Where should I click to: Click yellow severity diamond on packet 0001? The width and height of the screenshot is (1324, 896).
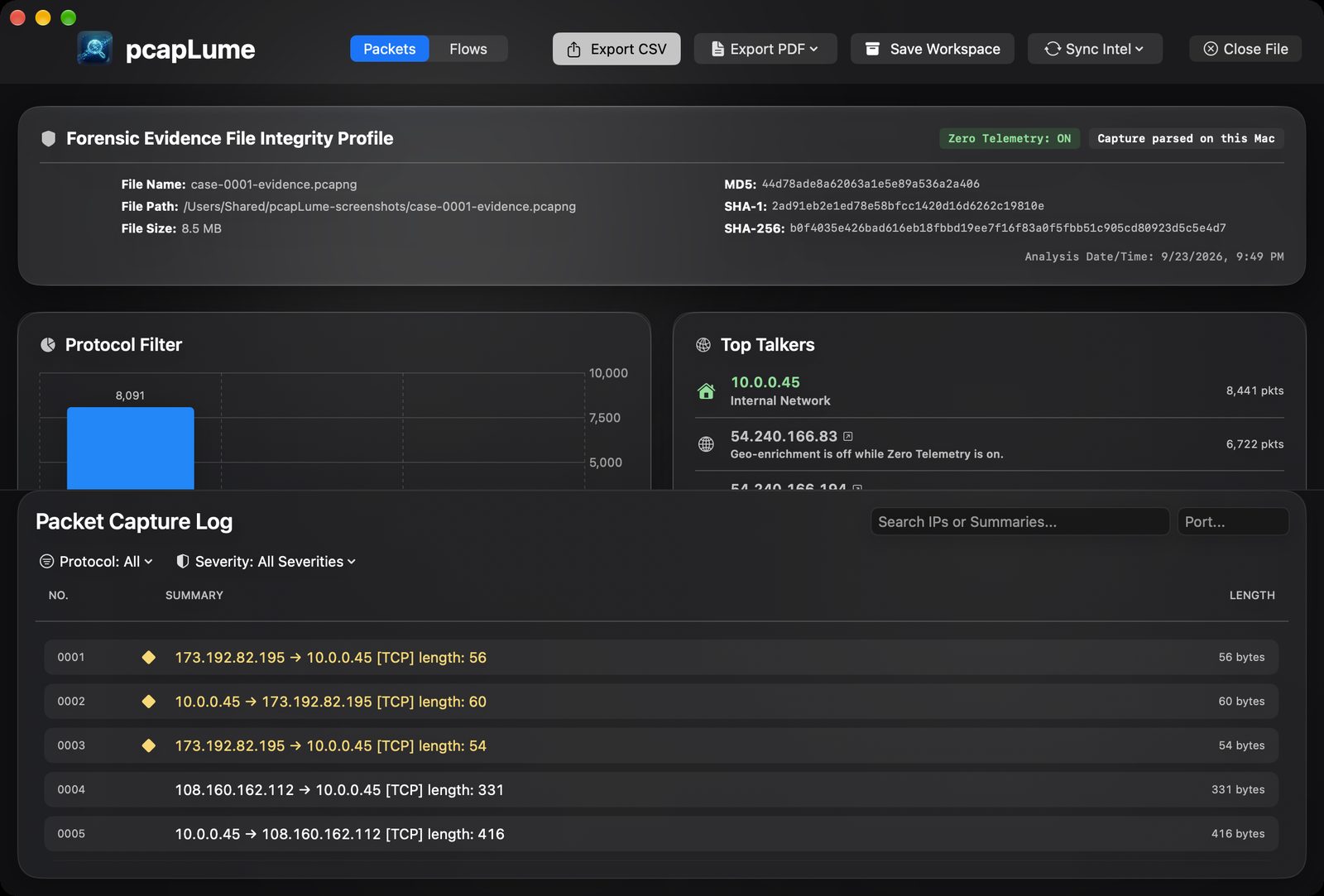pyautogui.click(x=149, y=657)
